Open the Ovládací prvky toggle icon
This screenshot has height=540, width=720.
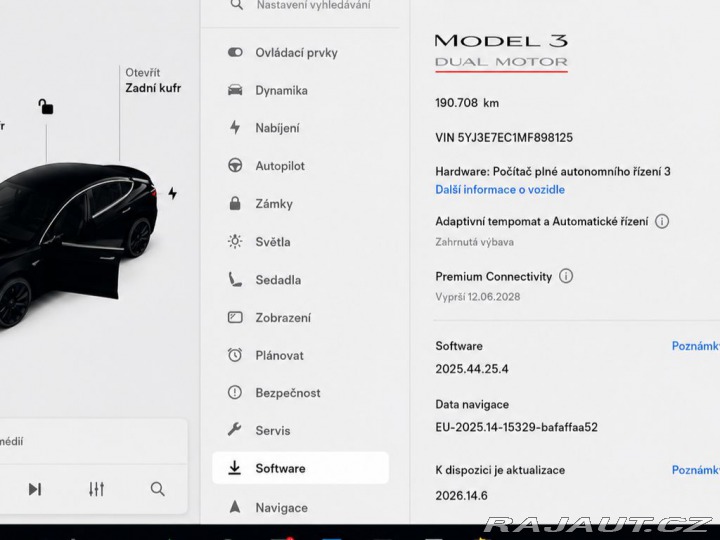pos(235,52)
